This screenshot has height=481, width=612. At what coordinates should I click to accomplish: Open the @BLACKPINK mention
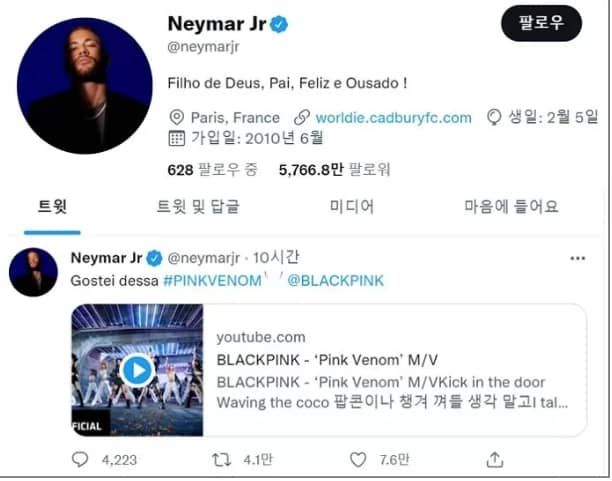336,281
